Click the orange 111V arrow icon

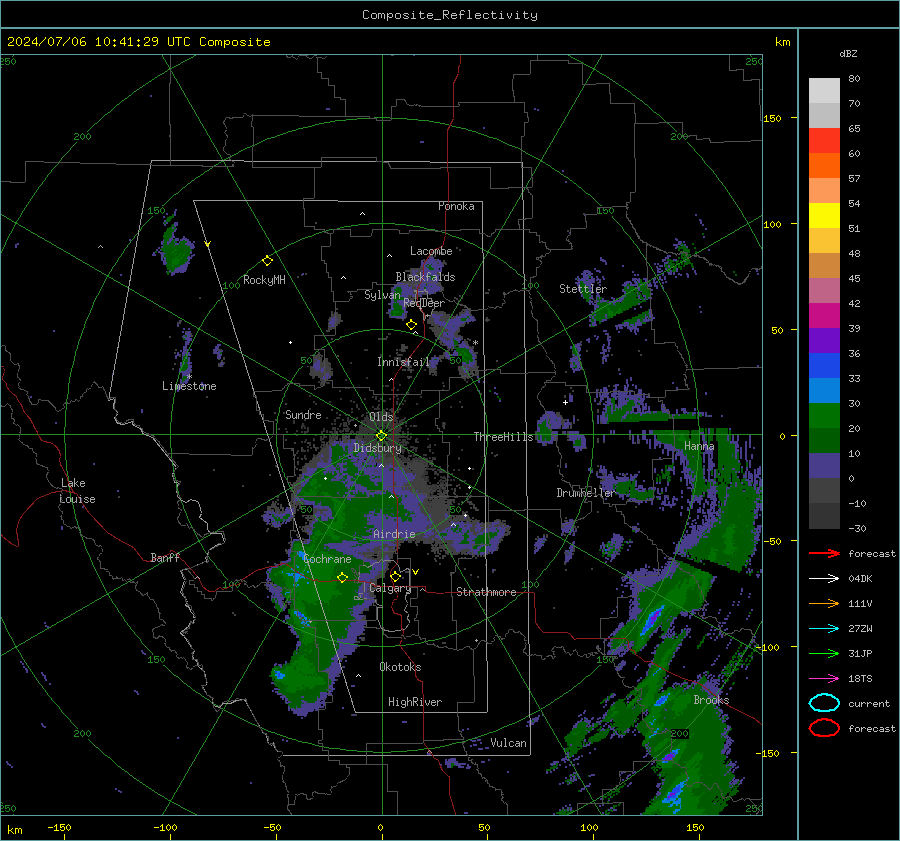[824, 603]
